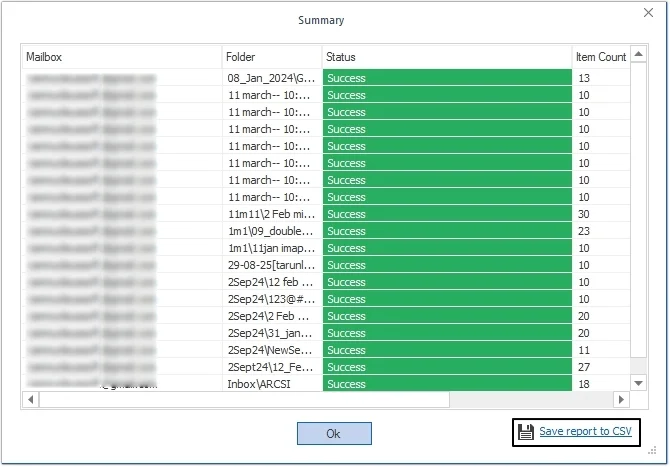Select the 2Sep24\12 feb ... folder cell
The image size is (670, 467).
[x=272, y=282]
